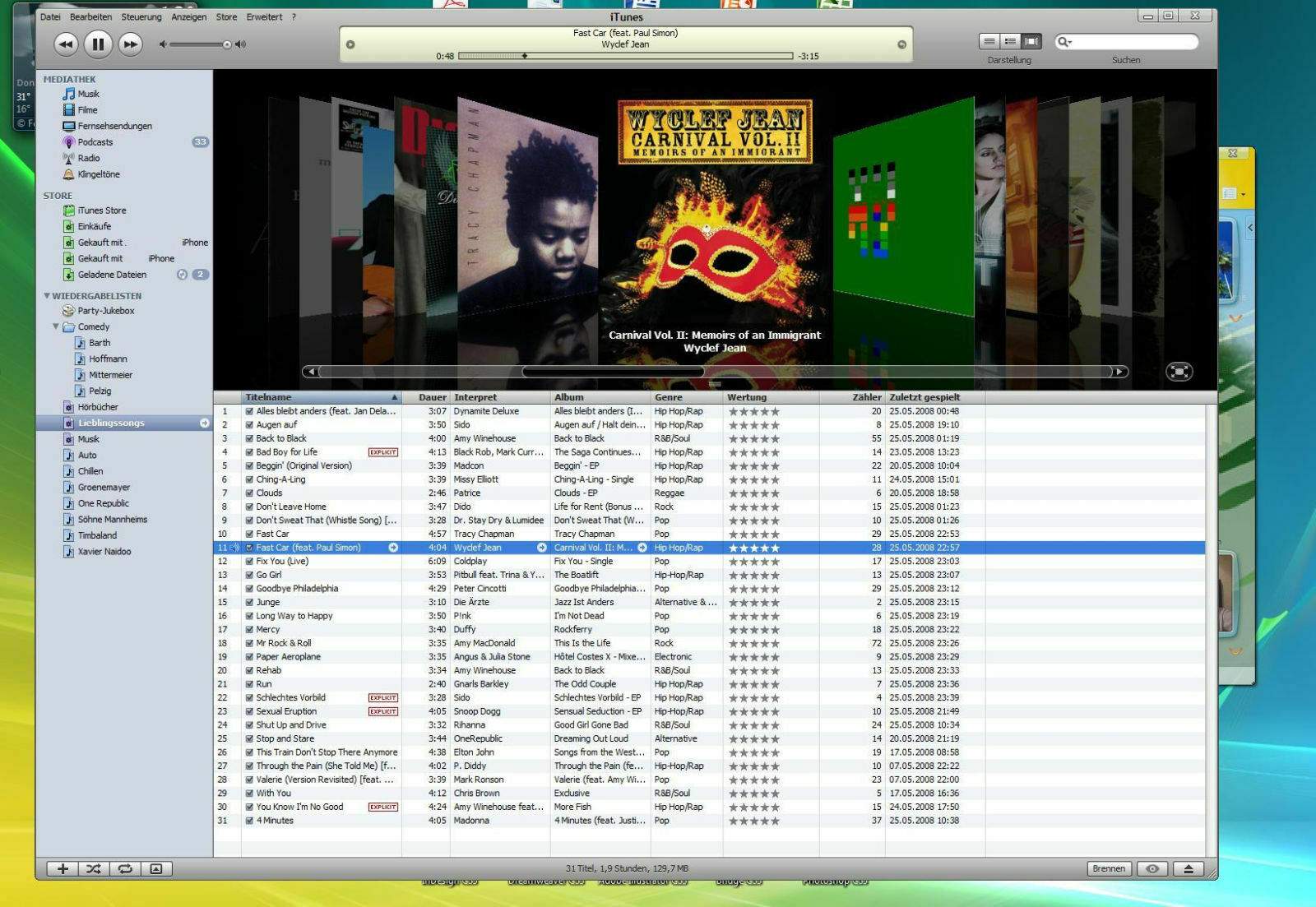Viewport: 1316px width, 907px height.
Task: Click the playback progress bar
Action: click(625, 56)
